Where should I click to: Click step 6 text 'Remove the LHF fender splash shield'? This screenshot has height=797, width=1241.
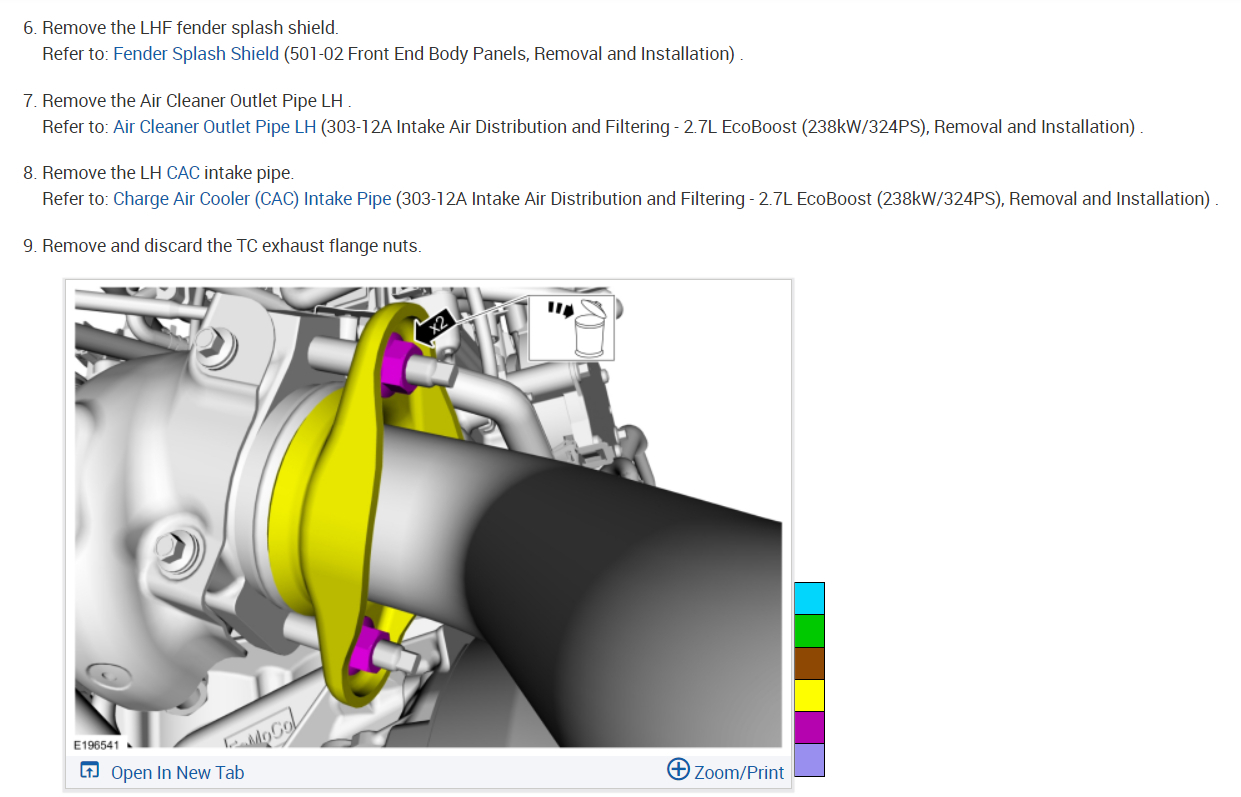pos(190,28)
